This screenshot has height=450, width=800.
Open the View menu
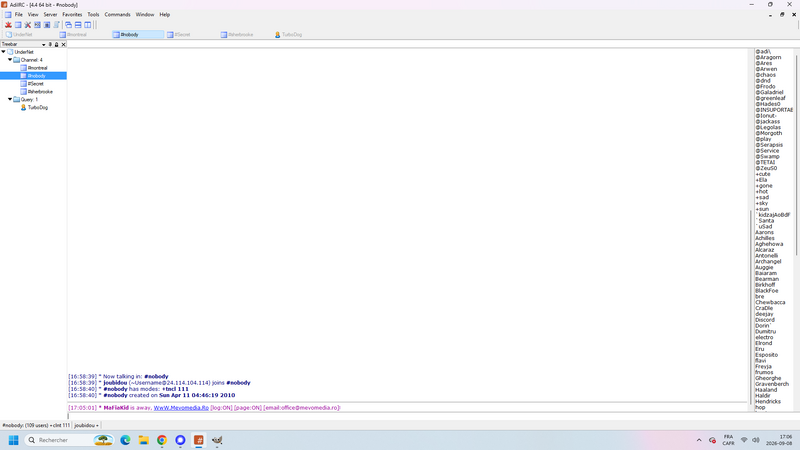33,15
